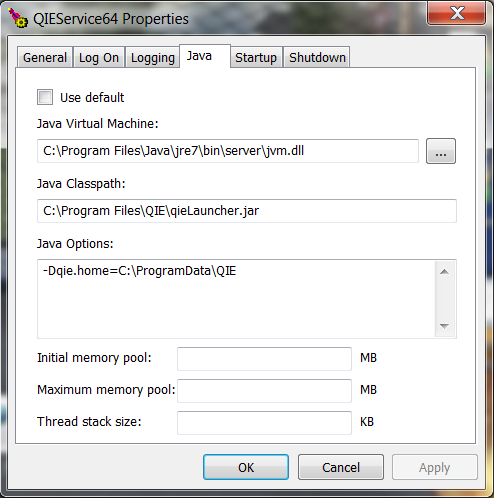Focus the Java Options text area
The height and width of the screenshot is (498, 494).
click(236, 299)
